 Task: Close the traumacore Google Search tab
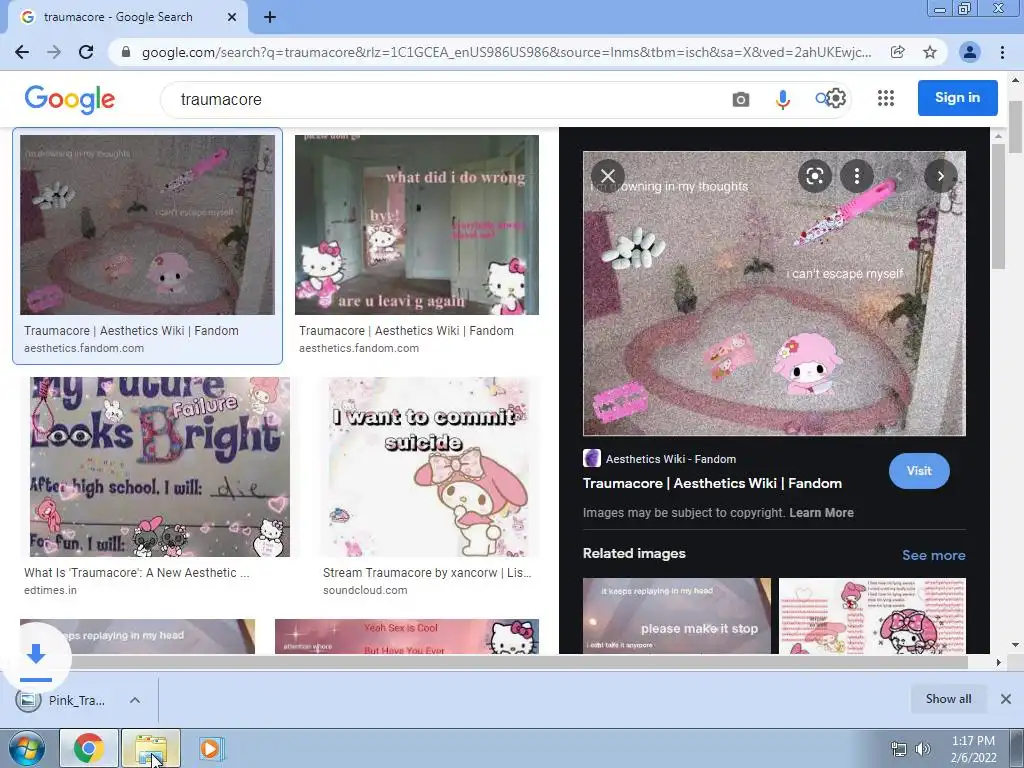point(232,17)
